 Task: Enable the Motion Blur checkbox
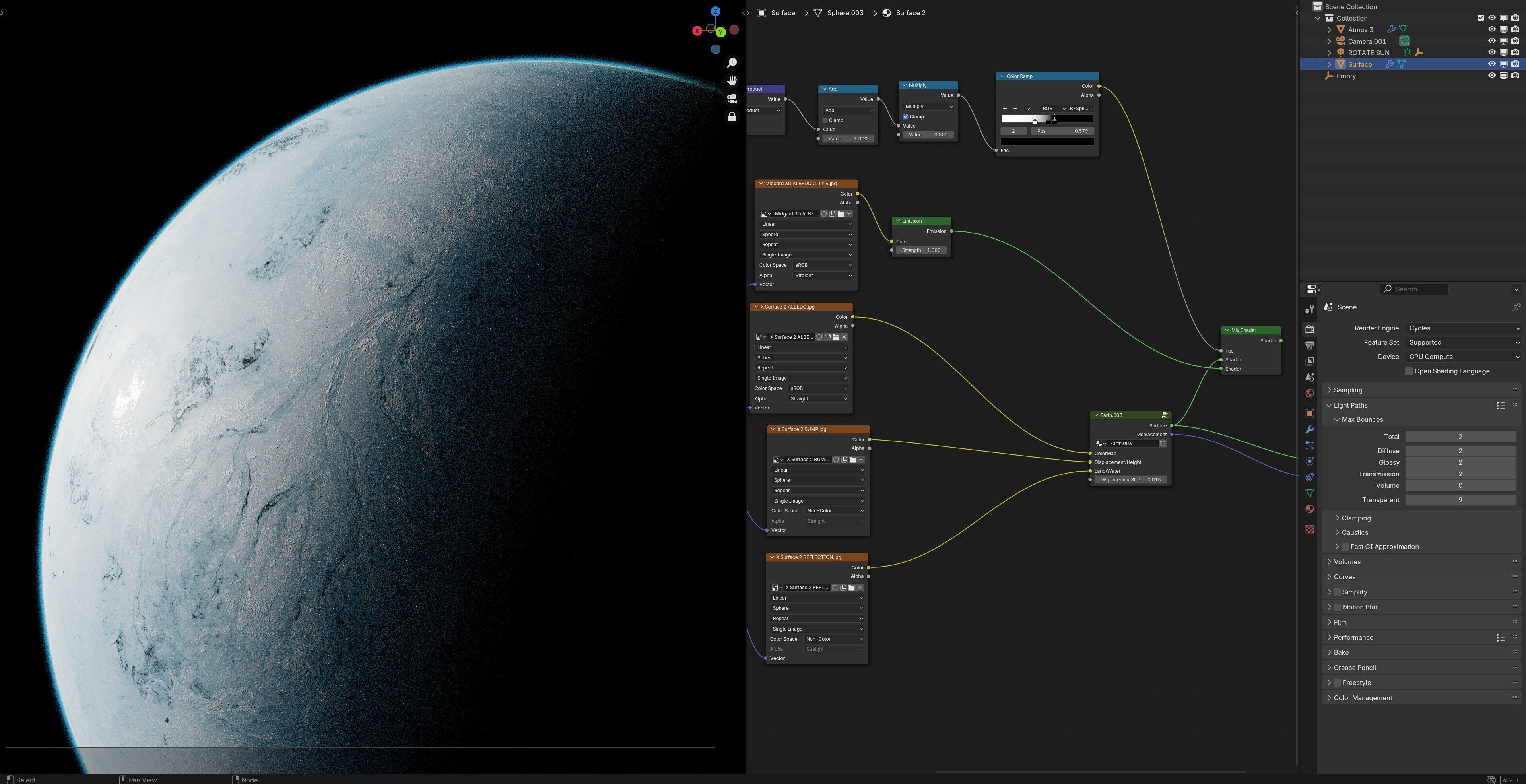1337,607
